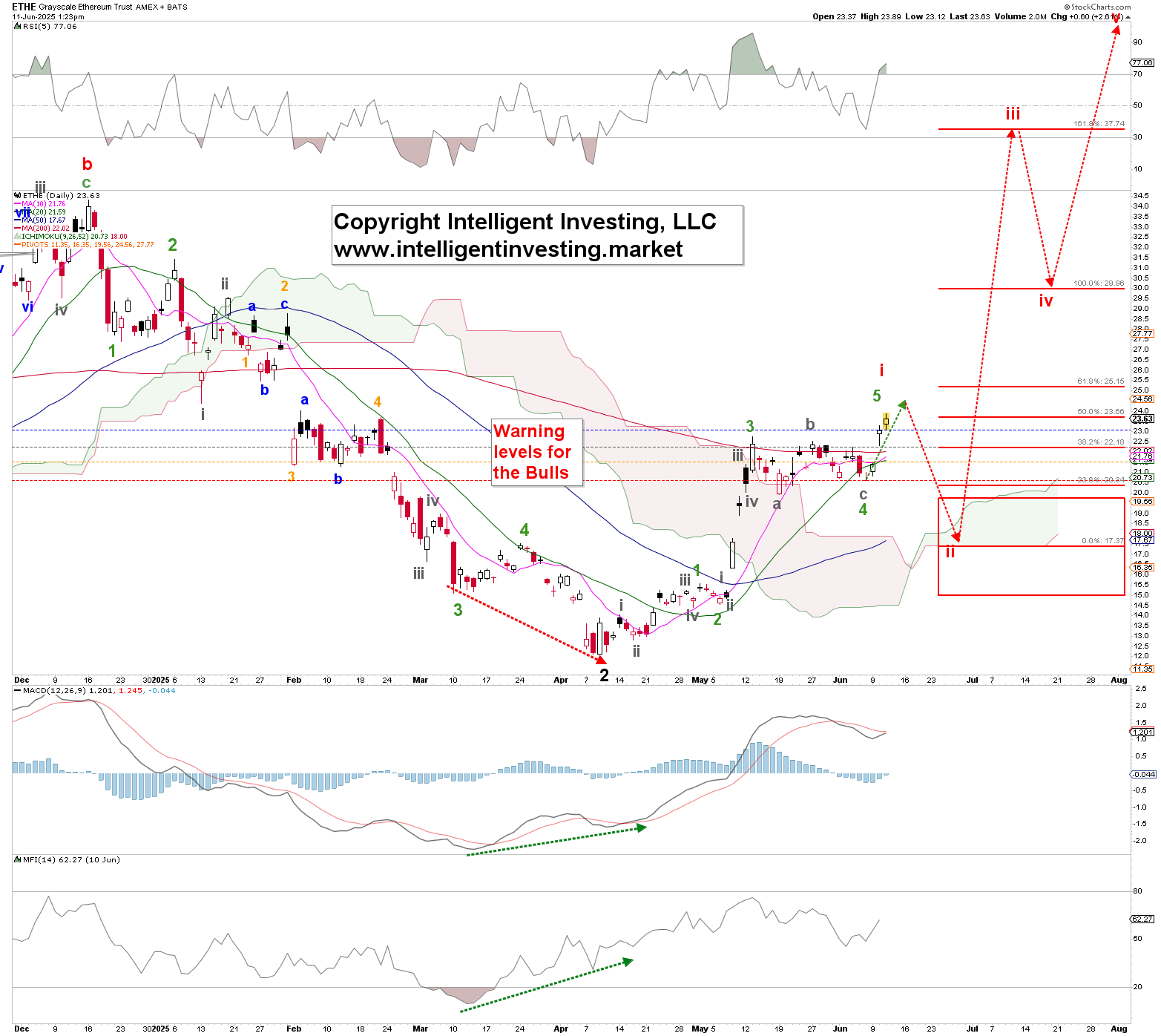Click the '50.0%: 23.66' Fibonacci label

[1101, 412]
